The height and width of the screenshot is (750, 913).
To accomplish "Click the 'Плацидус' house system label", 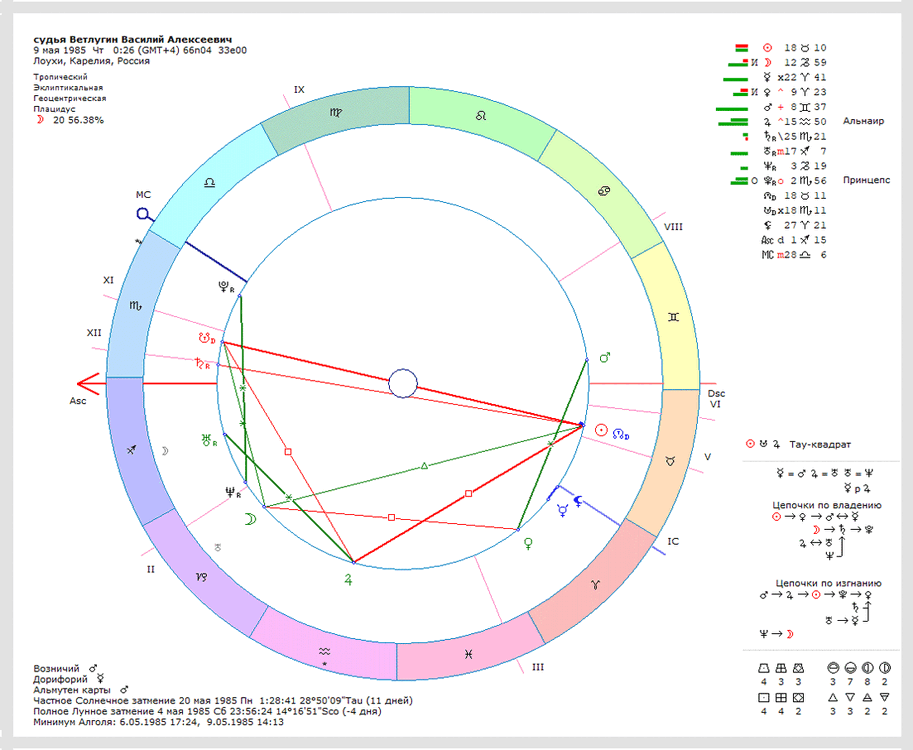I will [x=54, y=109].
